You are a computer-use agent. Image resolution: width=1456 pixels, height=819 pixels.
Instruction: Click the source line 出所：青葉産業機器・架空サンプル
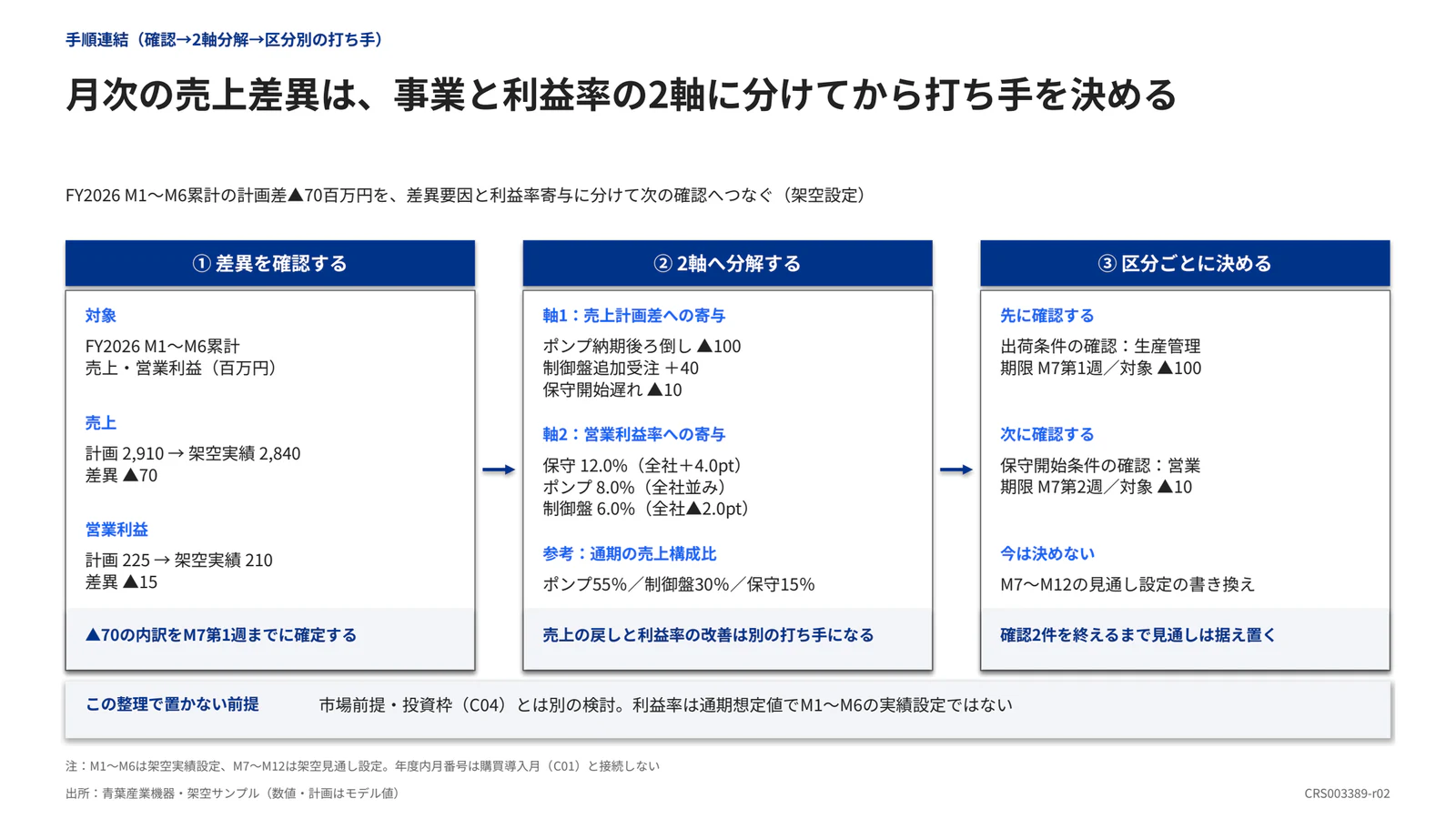tap(235, 794)
